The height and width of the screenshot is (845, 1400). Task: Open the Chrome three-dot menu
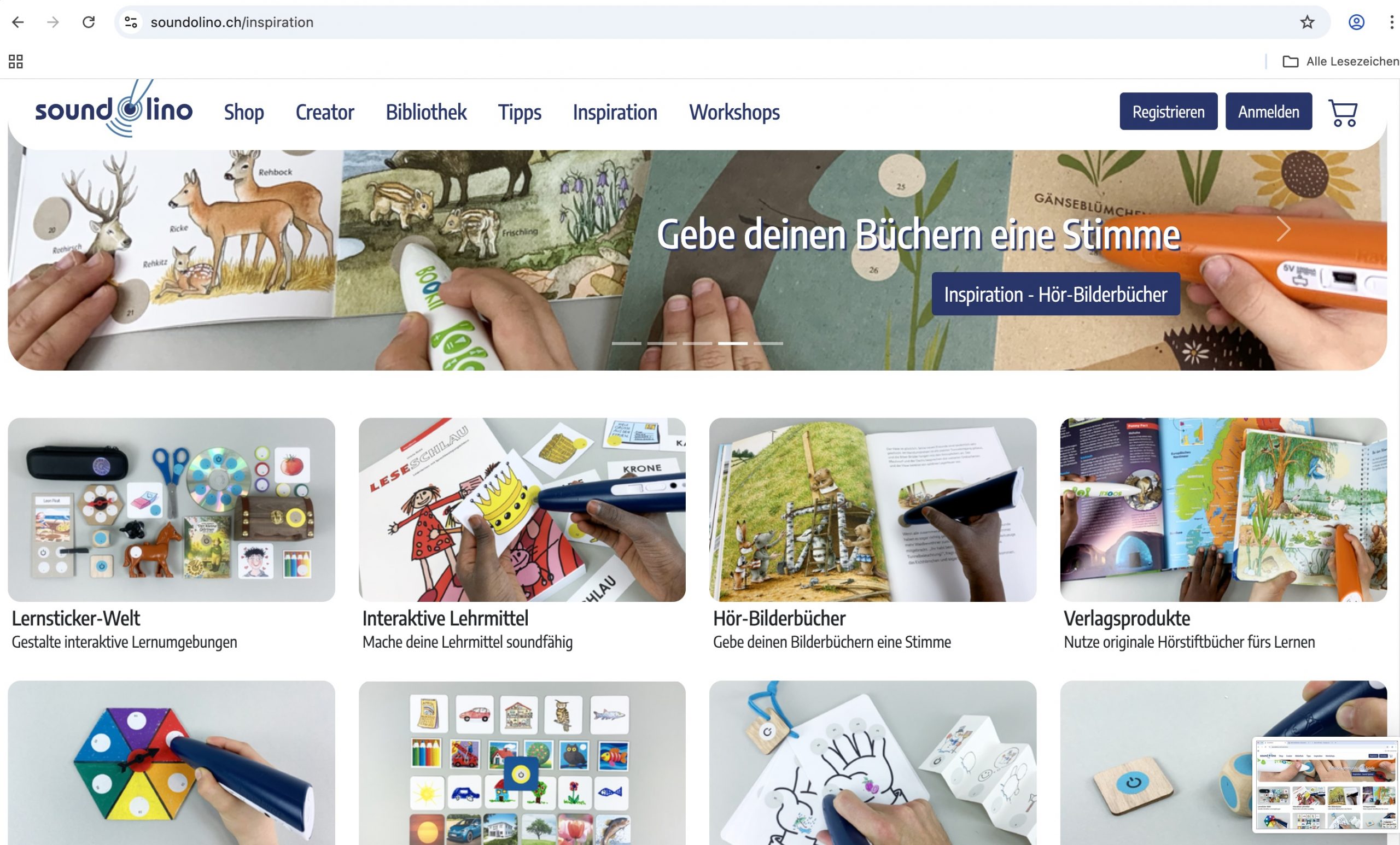(1391, 22)
